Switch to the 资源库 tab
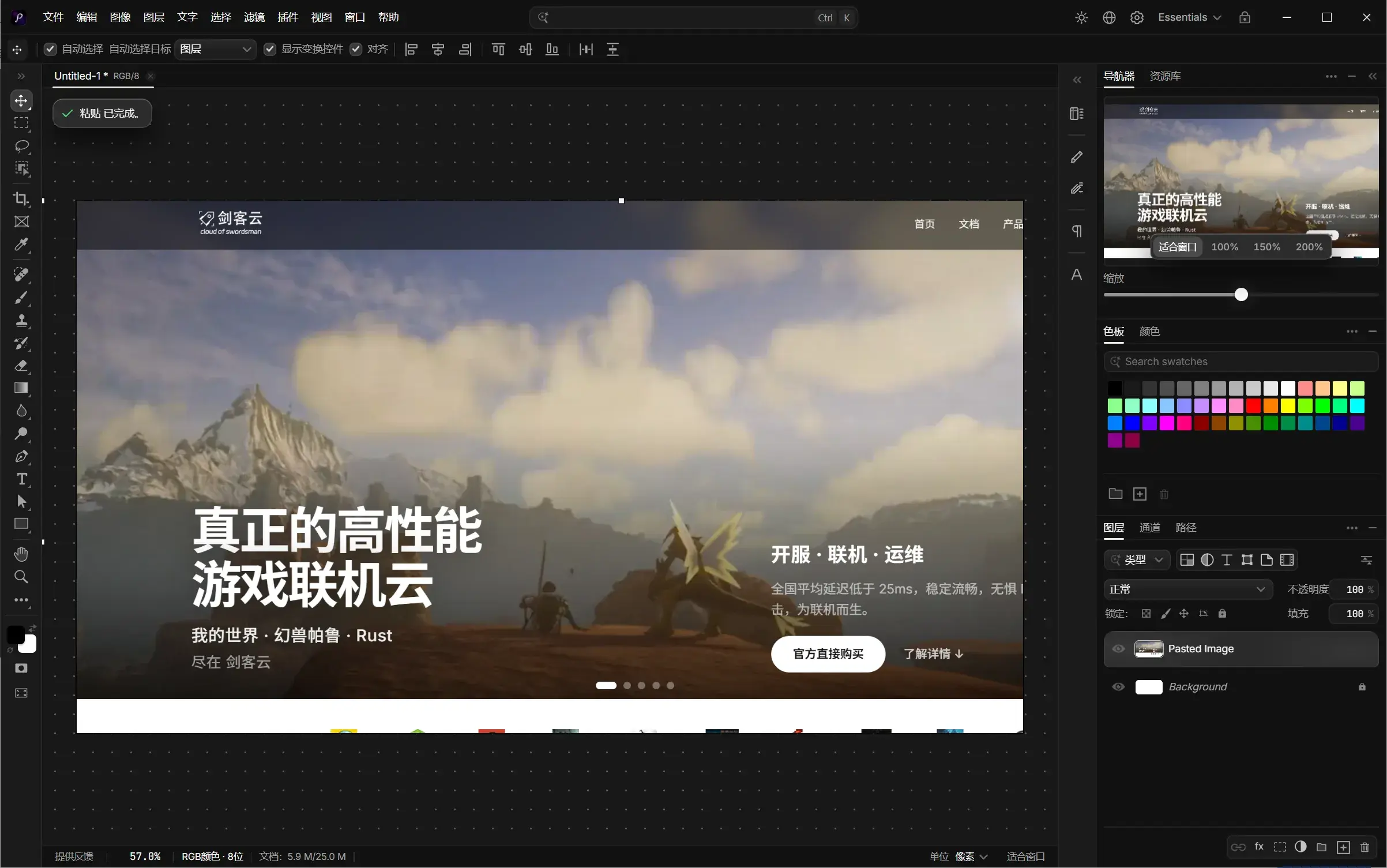This screenshot has width=1387, height=868. pos(1165,76)
